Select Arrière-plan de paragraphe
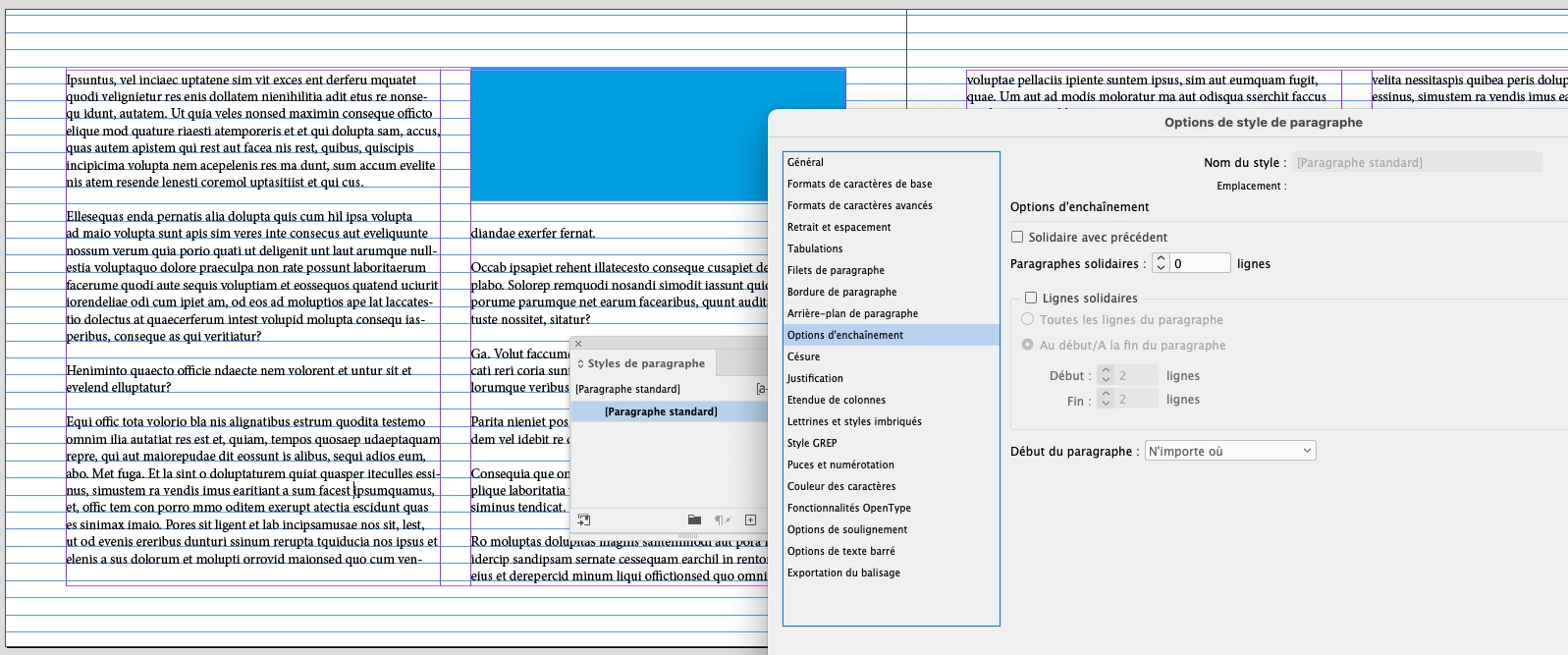 [891, 313]
